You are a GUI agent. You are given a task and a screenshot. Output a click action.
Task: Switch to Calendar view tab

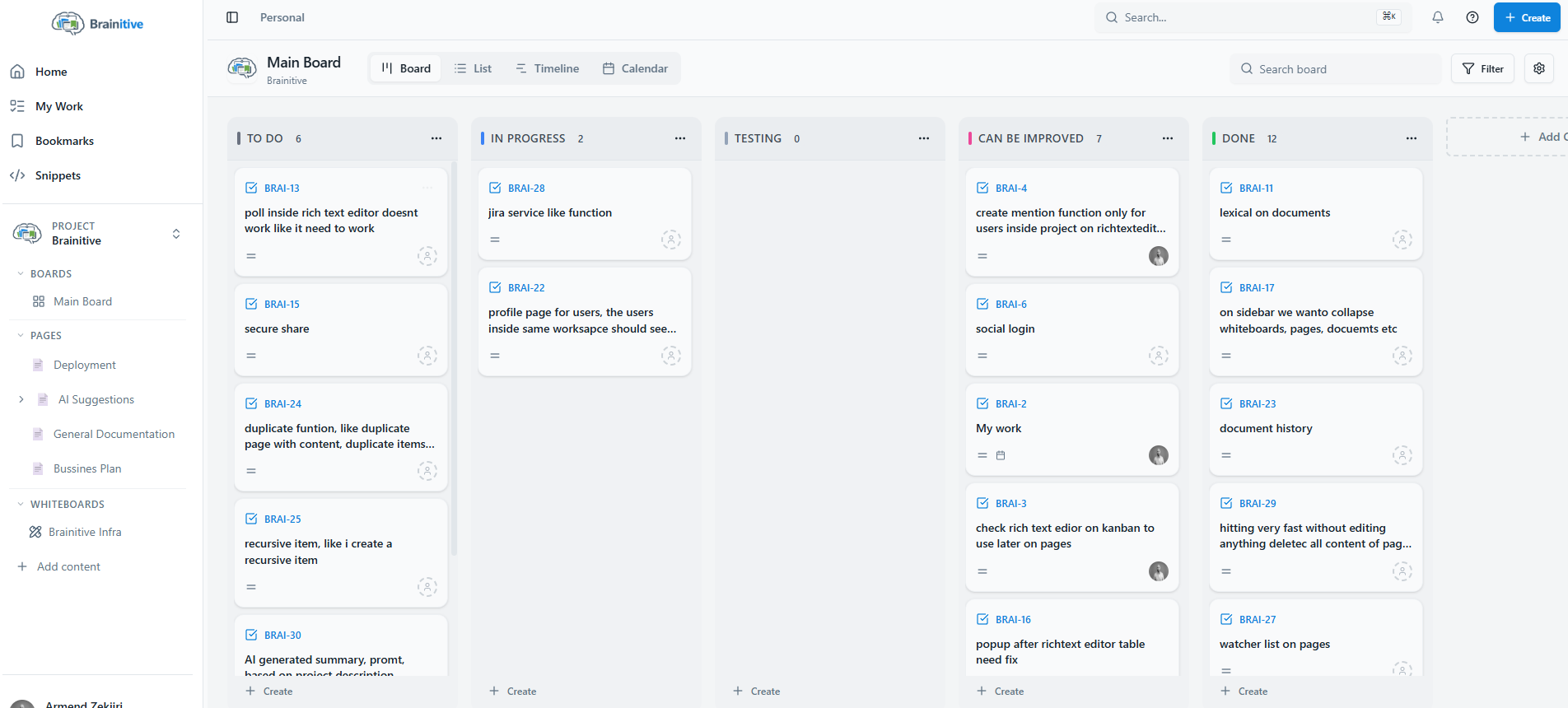pos(635,68)
